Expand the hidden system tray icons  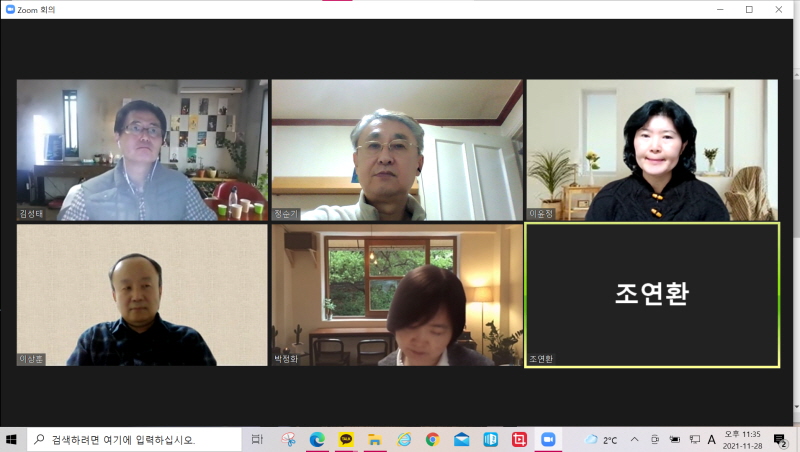tap(634, 439)
